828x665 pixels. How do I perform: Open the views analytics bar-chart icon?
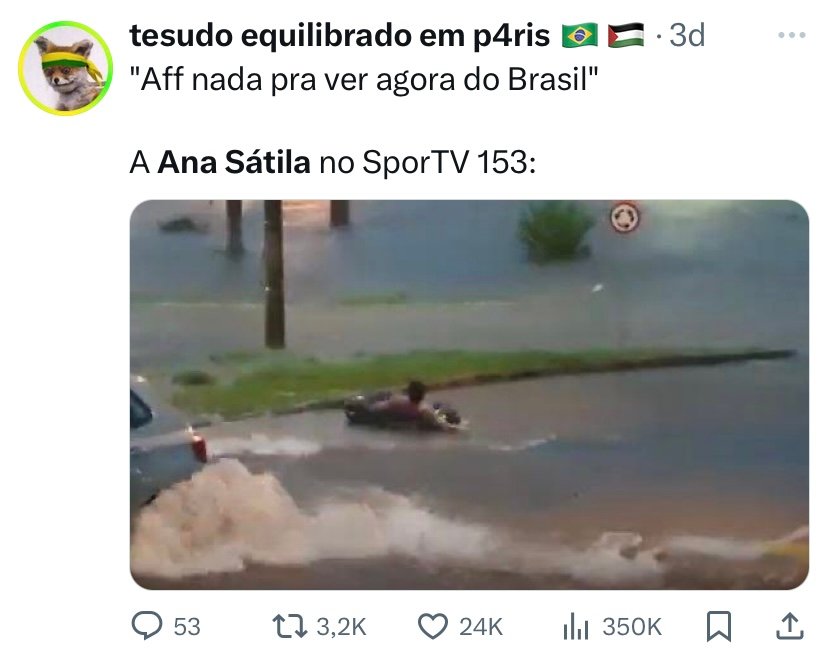pos(576,626)
